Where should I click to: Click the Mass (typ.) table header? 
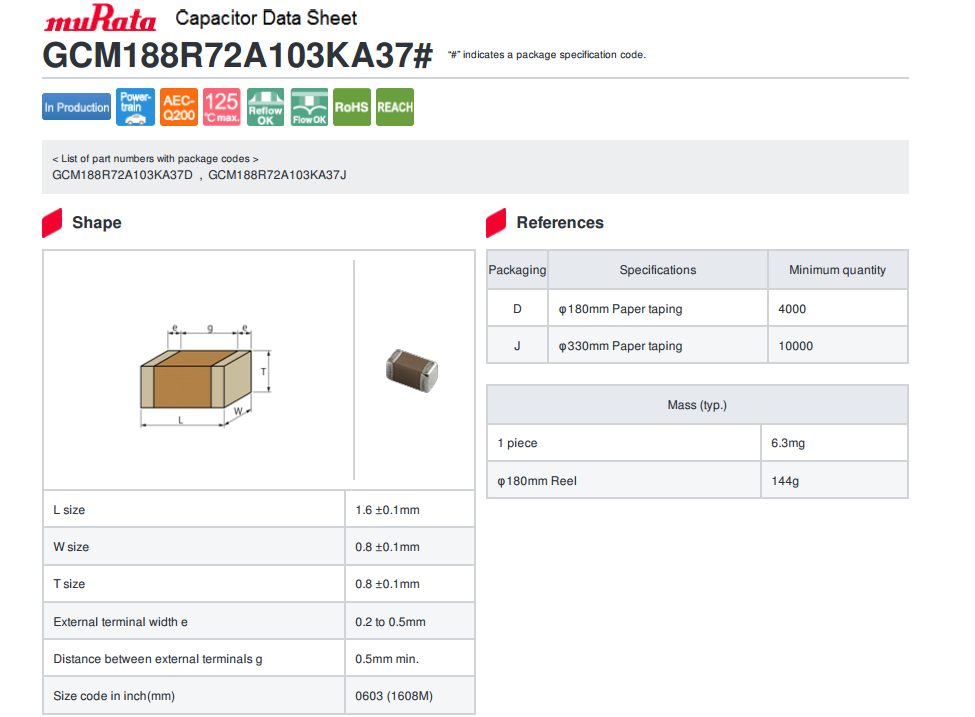click(697, 405)
